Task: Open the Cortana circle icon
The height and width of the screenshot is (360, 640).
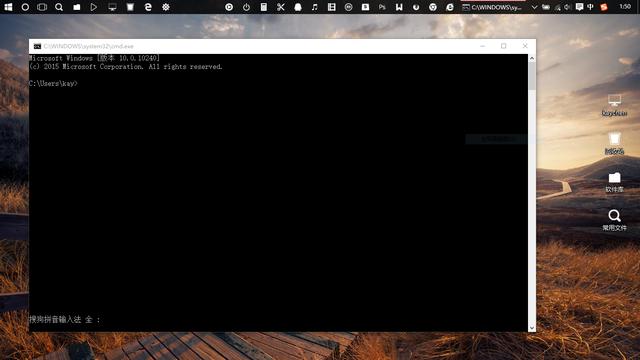Action: 25,7
